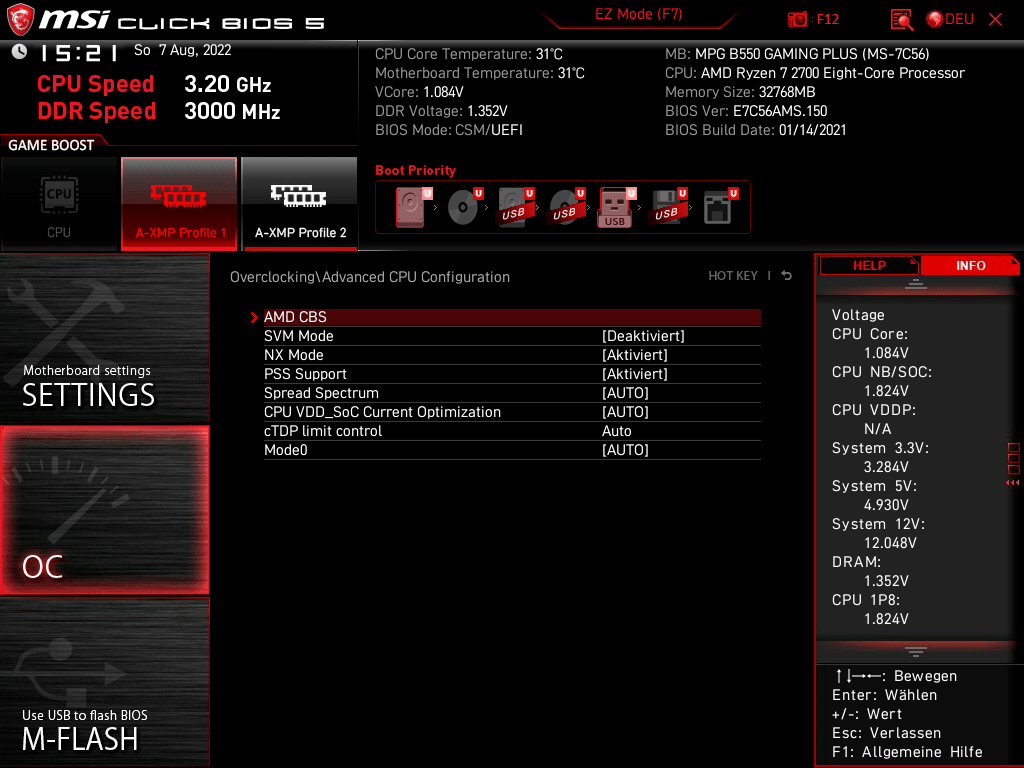Open the BIOS search tool icon

(901, 18)
